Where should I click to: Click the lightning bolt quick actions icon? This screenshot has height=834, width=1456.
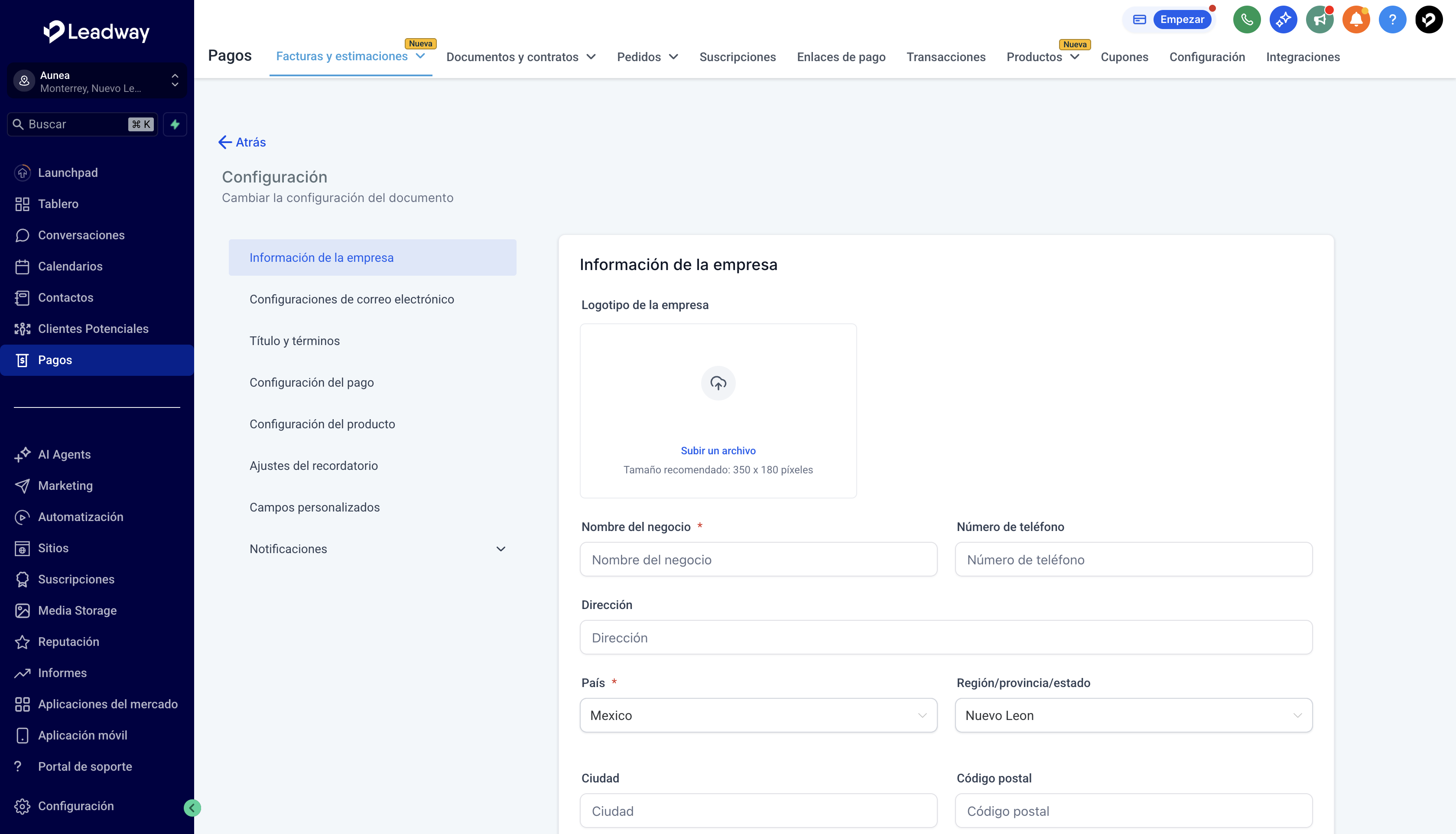(175, 124)
